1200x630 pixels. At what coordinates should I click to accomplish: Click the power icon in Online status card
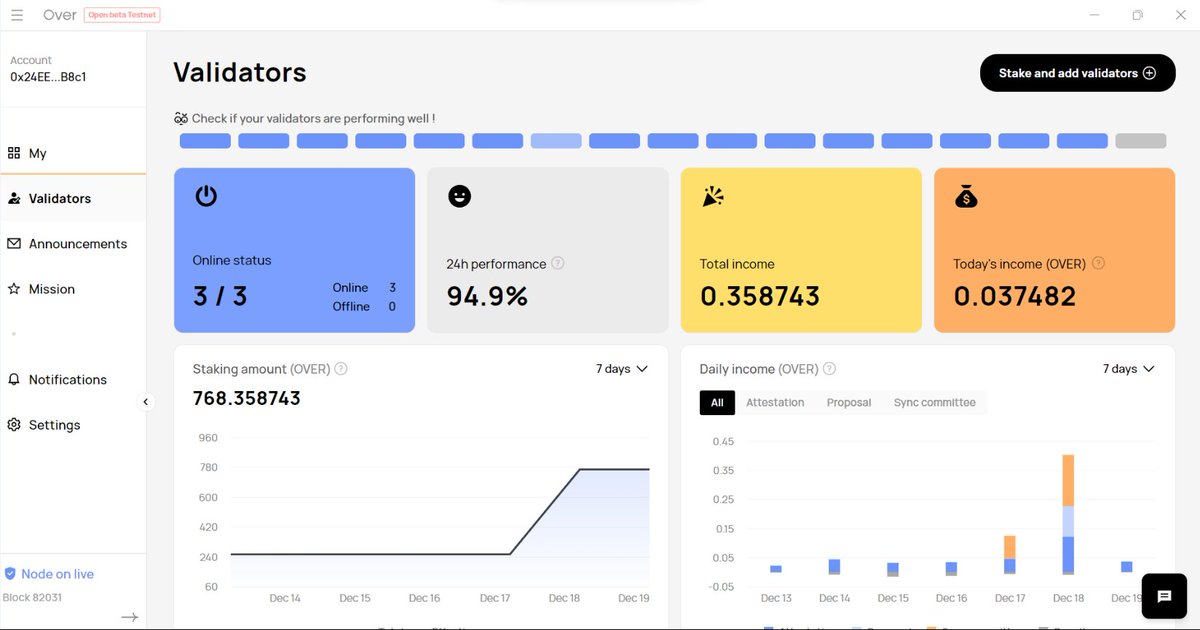[206, 196]
